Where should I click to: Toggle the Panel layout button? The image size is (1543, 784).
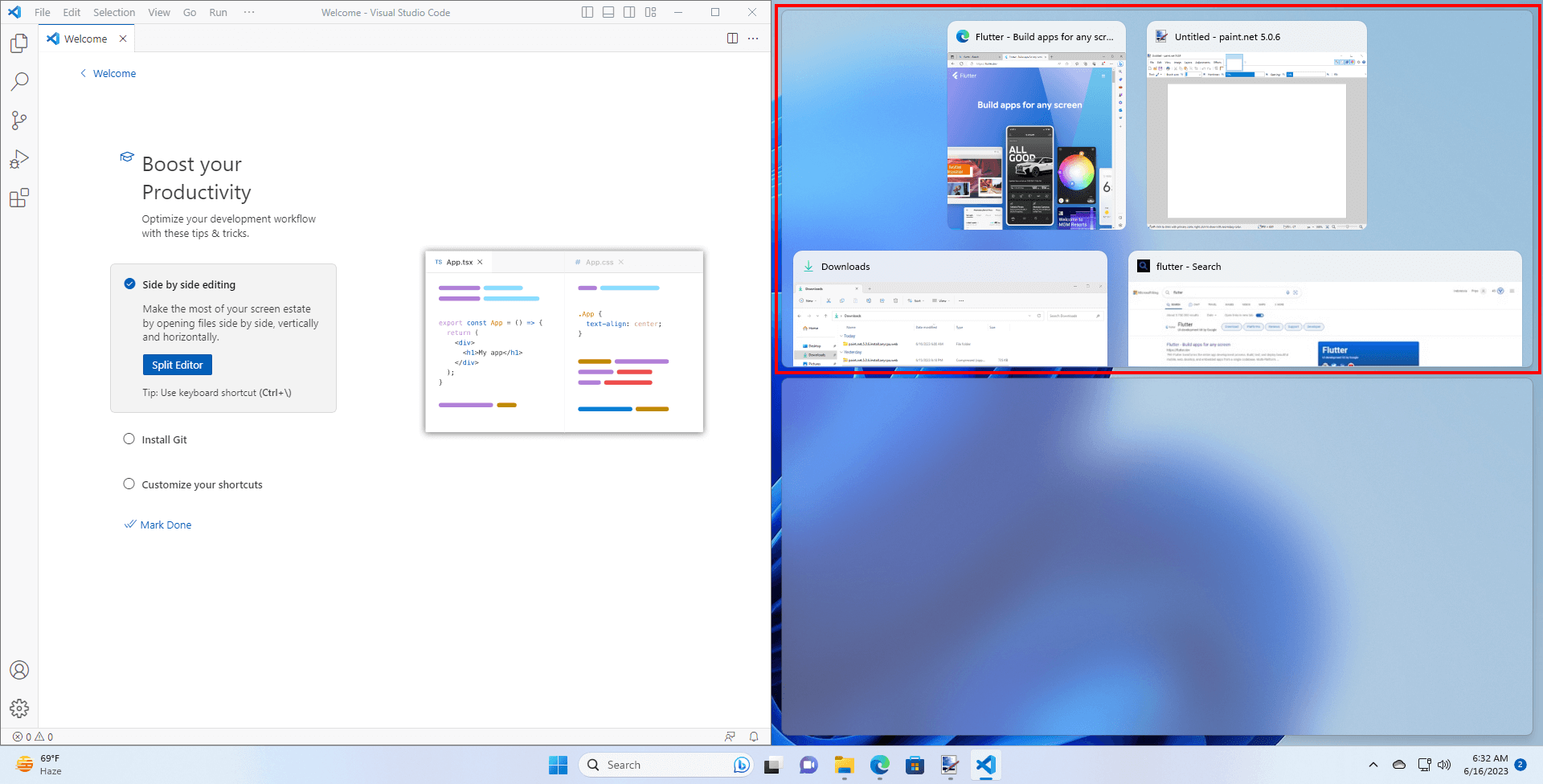(608, 12)
